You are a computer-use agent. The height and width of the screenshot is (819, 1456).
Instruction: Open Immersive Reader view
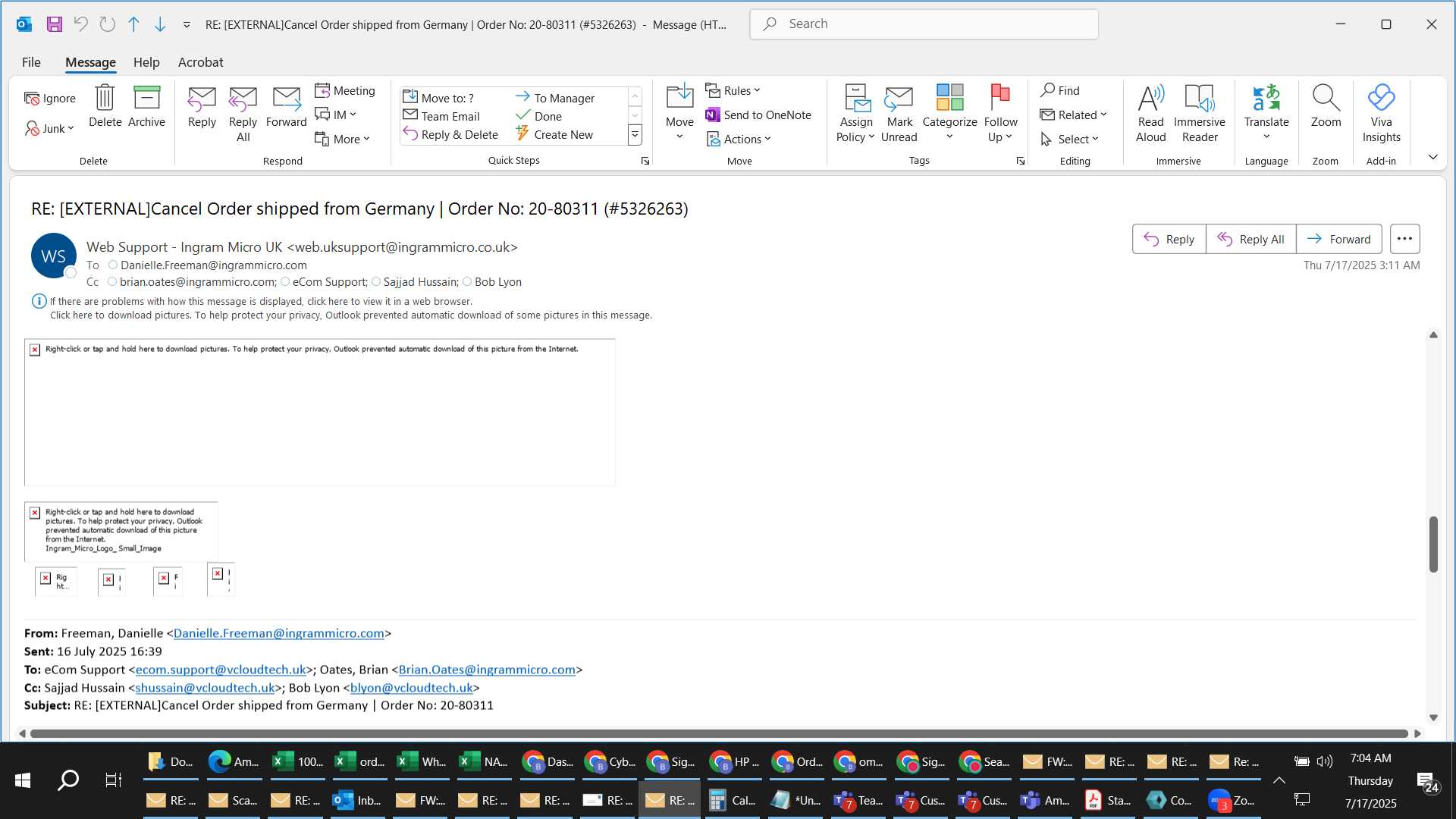[x=1199, y=114]
